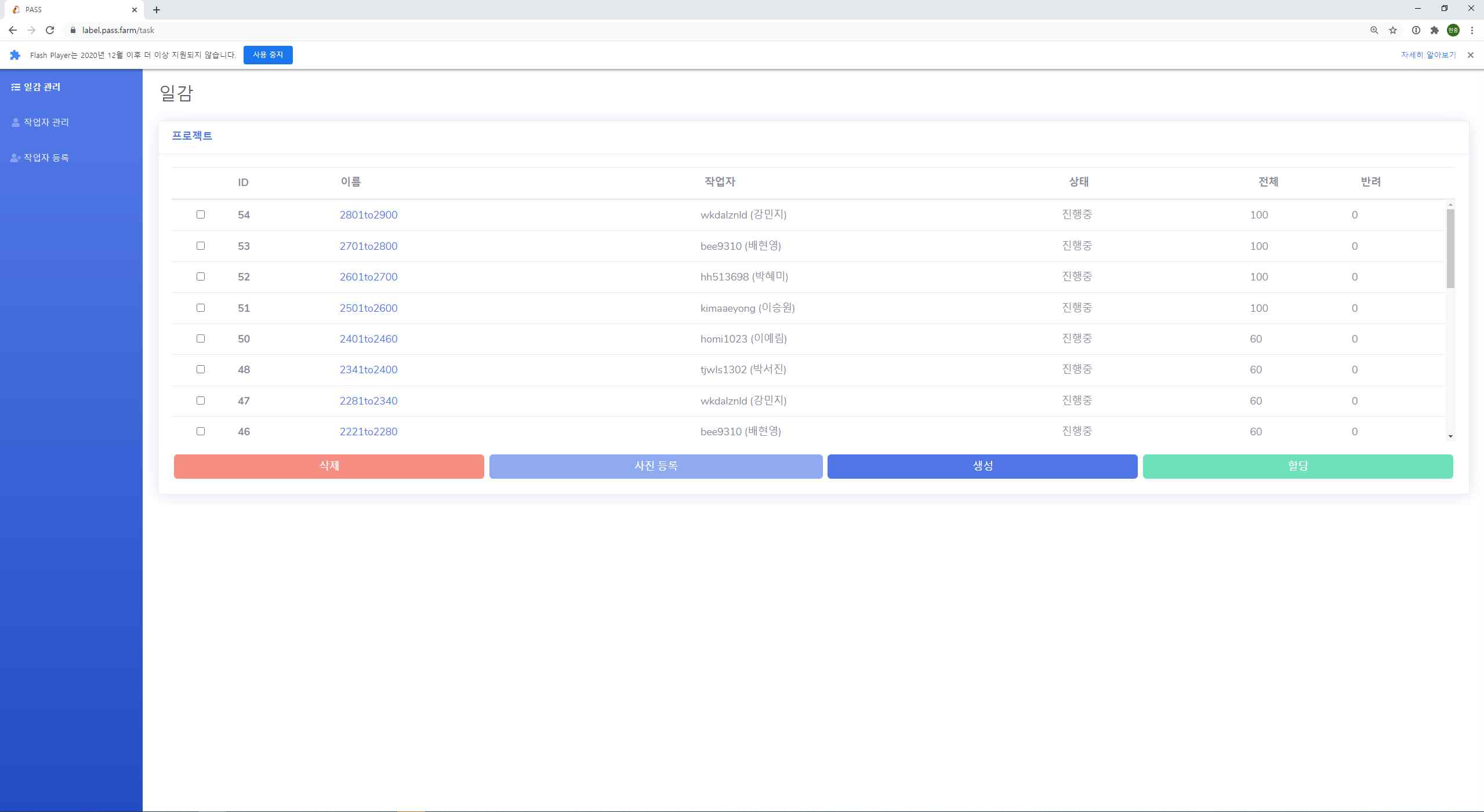Open 작업자 등록 in the sidebar
The height and width of the screenshot is (812, 1484).
tap(40, 158)
